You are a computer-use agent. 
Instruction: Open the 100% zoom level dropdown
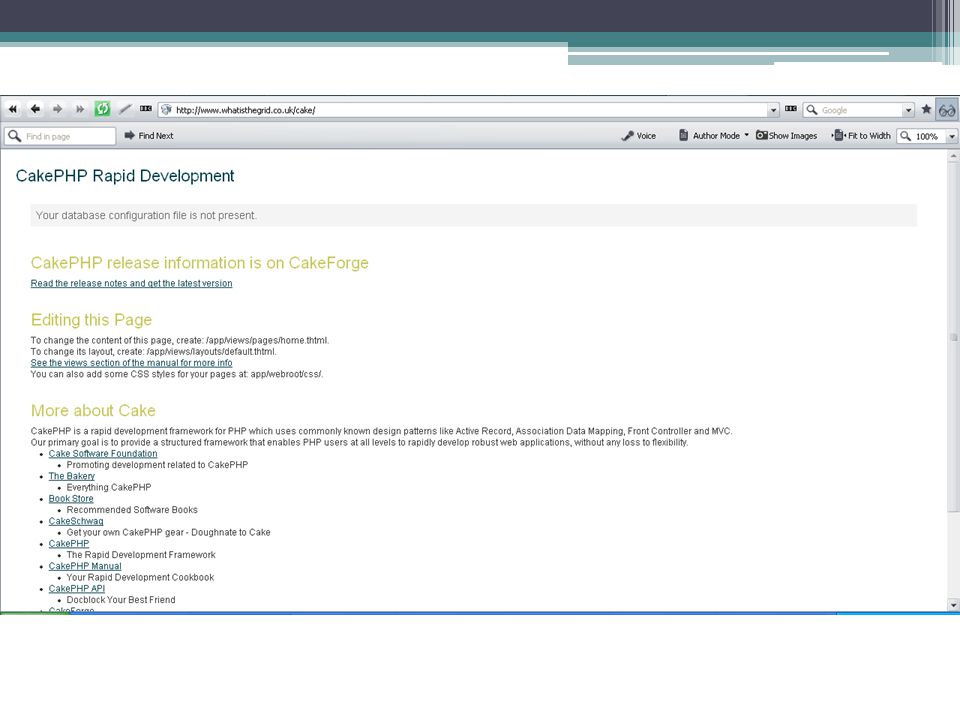[952, 137]
